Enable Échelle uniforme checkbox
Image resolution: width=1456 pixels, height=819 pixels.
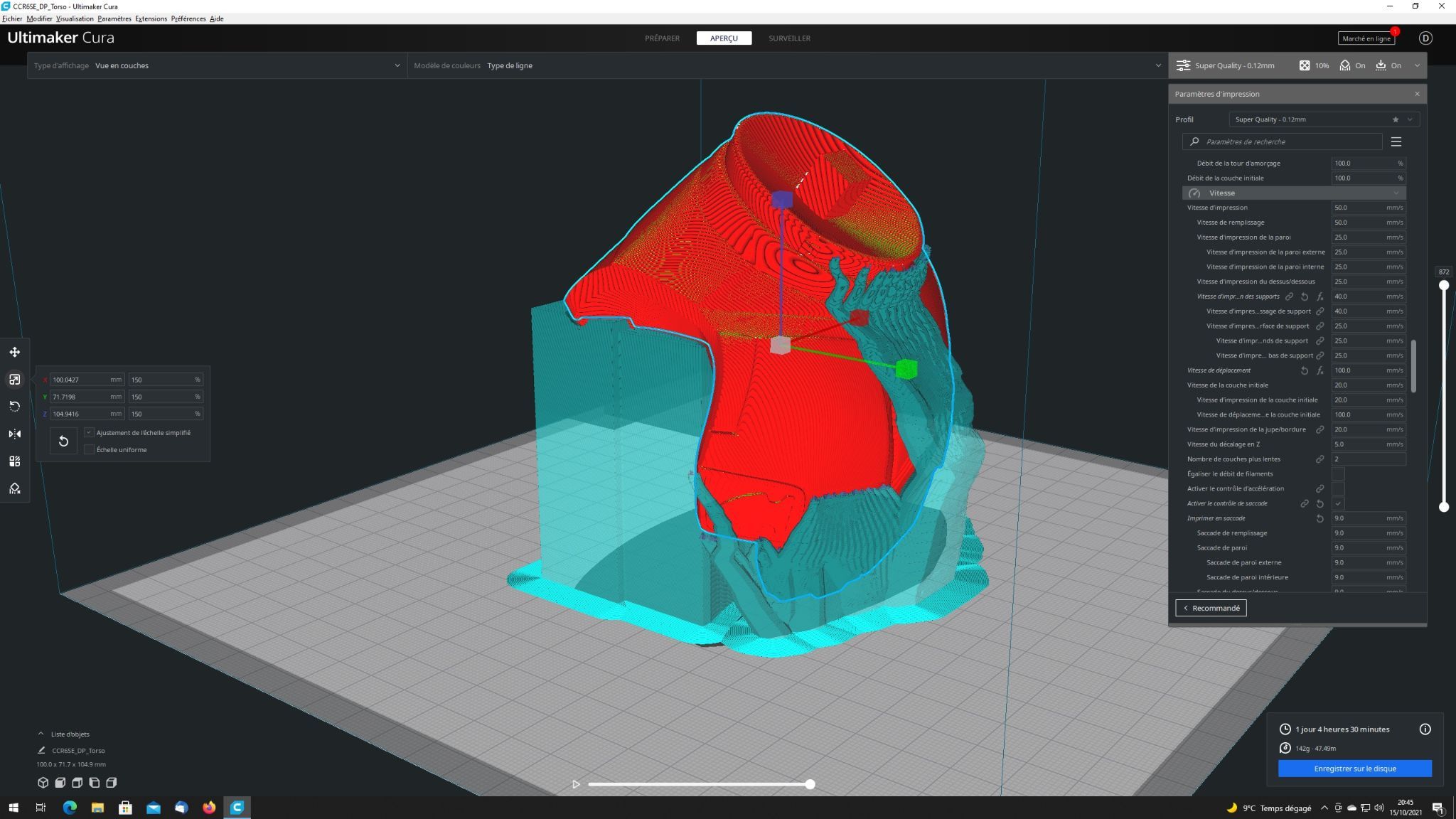pos(89,449)
